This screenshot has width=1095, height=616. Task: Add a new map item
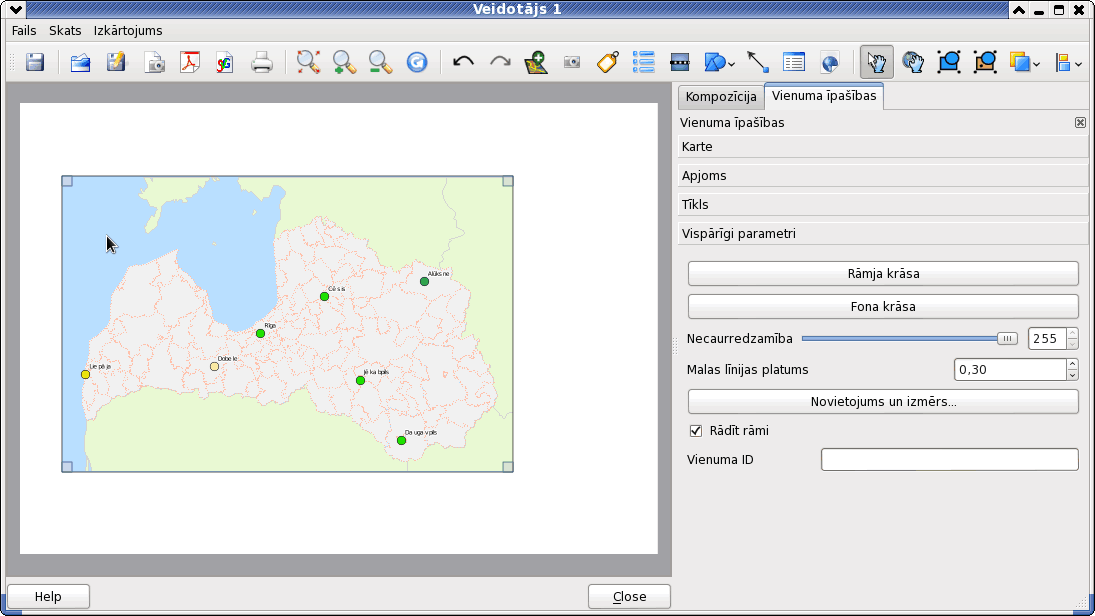click(x=536, y=62)
